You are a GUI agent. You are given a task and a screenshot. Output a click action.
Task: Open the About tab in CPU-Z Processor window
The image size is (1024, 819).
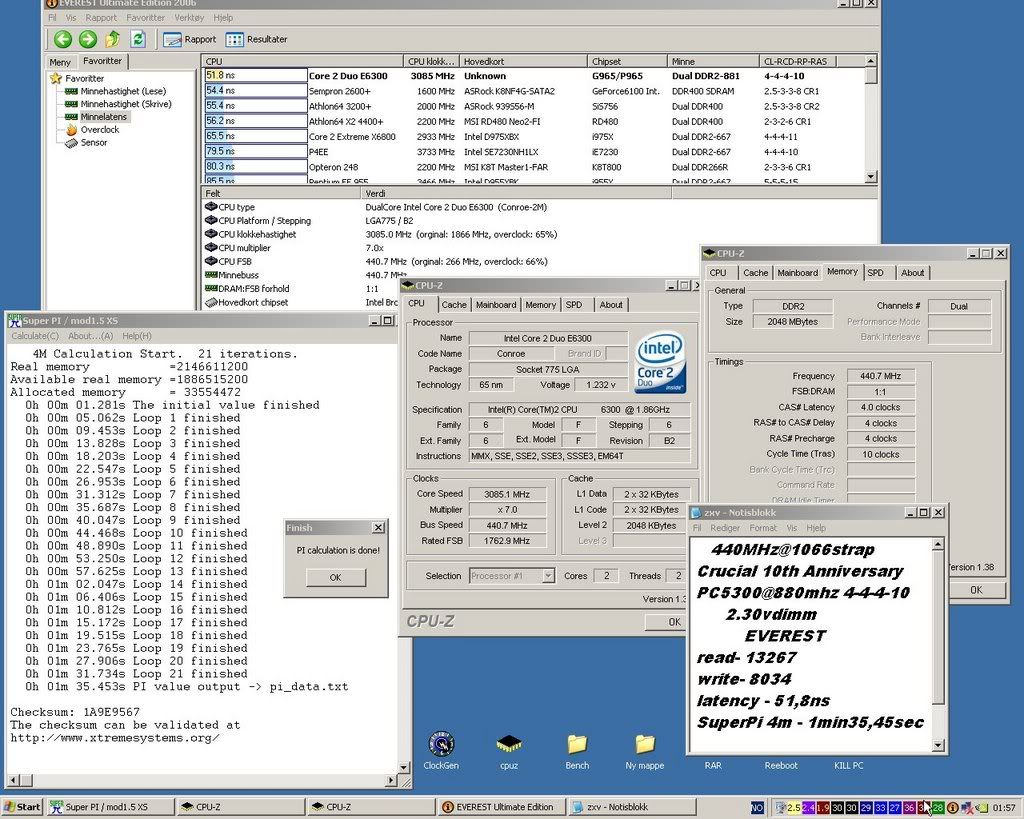click(x=611, y=305)
